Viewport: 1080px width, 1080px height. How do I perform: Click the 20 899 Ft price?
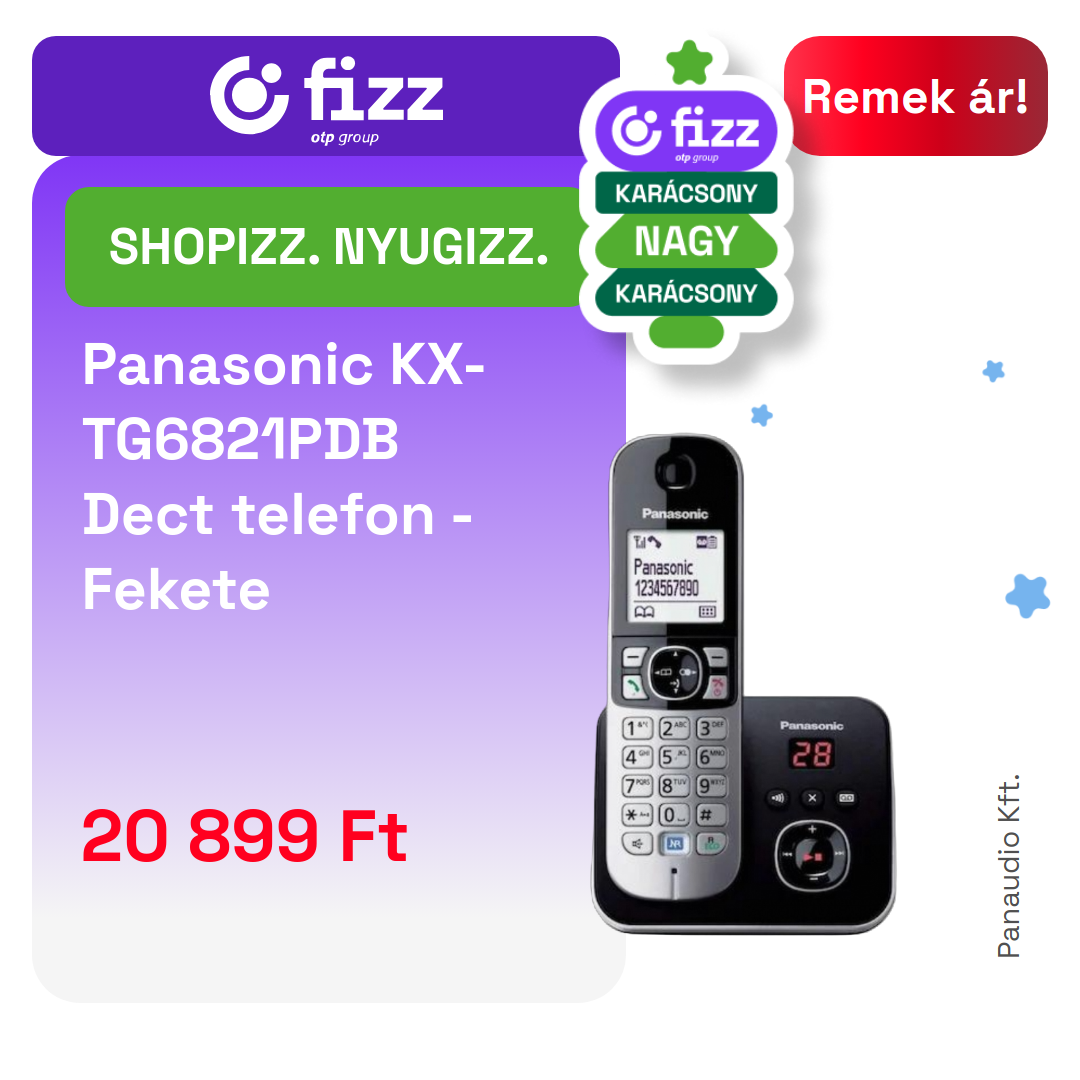[x=245, y=835]
